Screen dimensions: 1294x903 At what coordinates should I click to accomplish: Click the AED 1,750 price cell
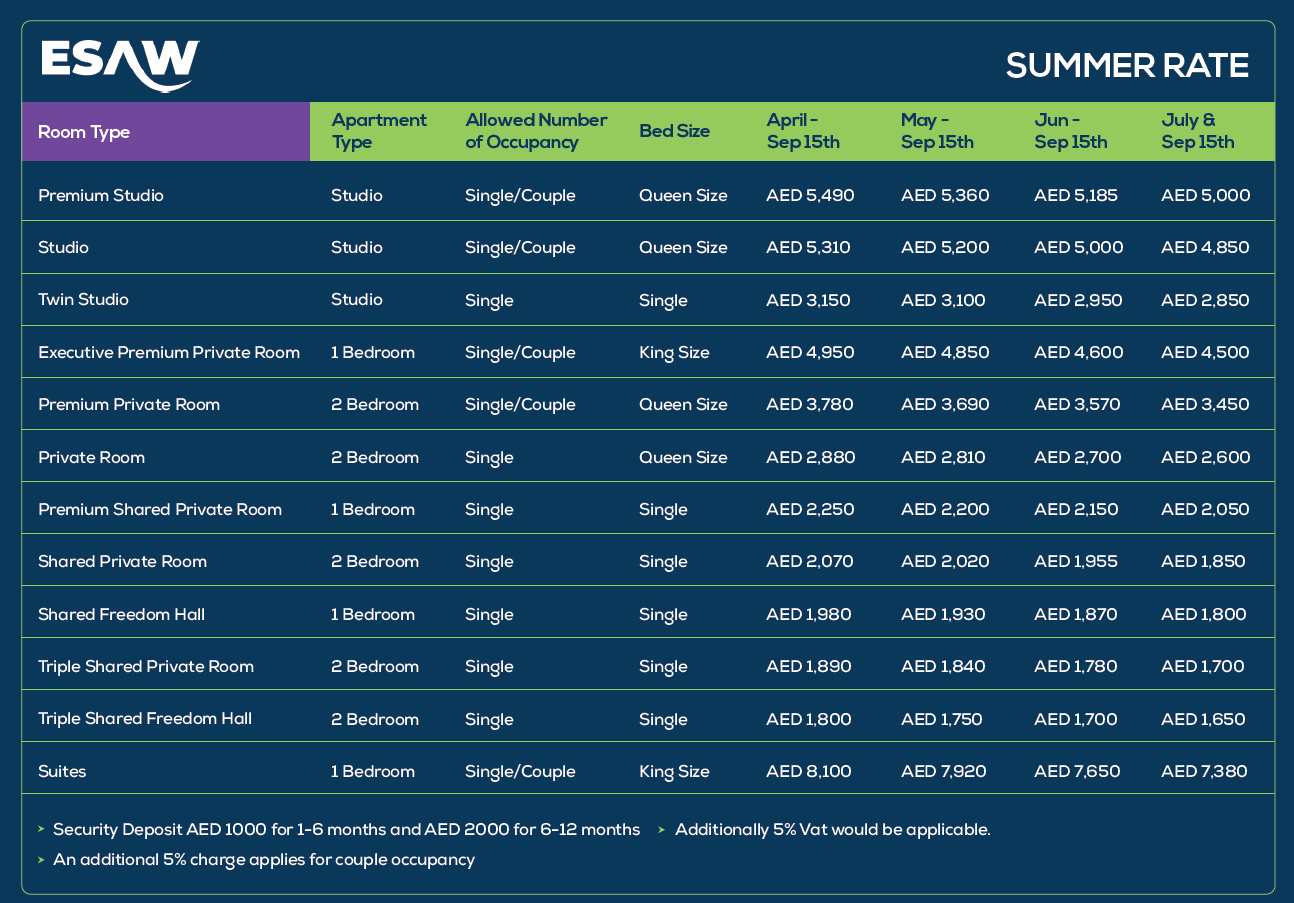(x=942, y=719)
